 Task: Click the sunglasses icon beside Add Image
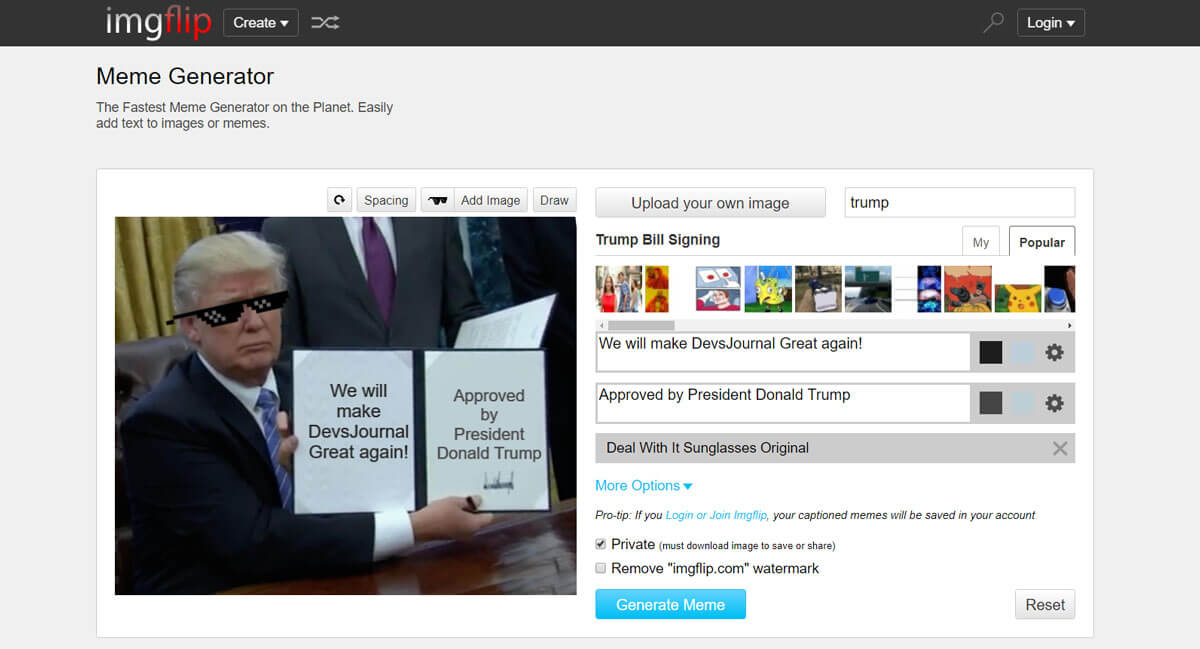[437, 200]
